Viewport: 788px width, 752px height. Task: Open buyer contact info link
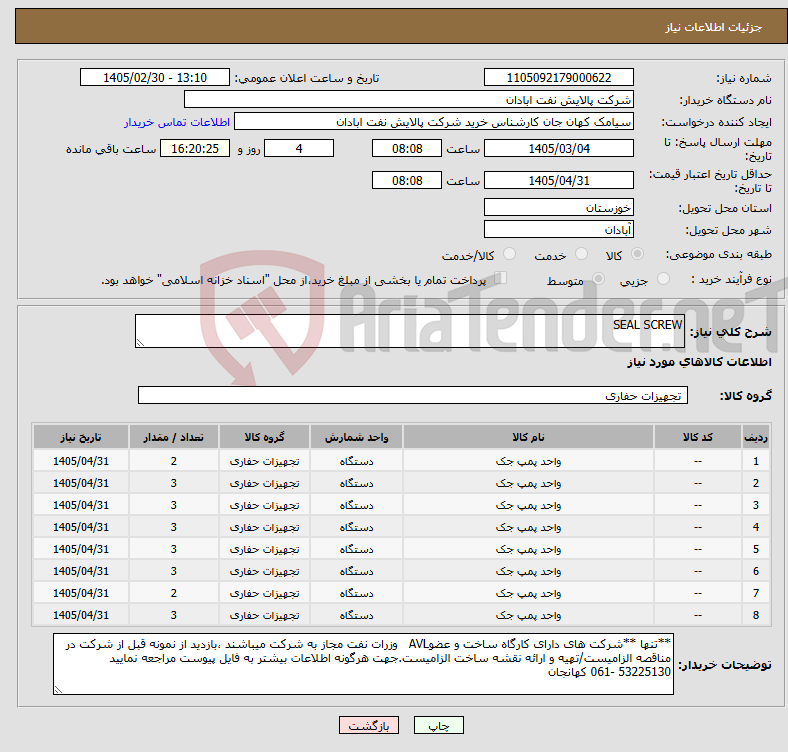click(x=177, y=122)
